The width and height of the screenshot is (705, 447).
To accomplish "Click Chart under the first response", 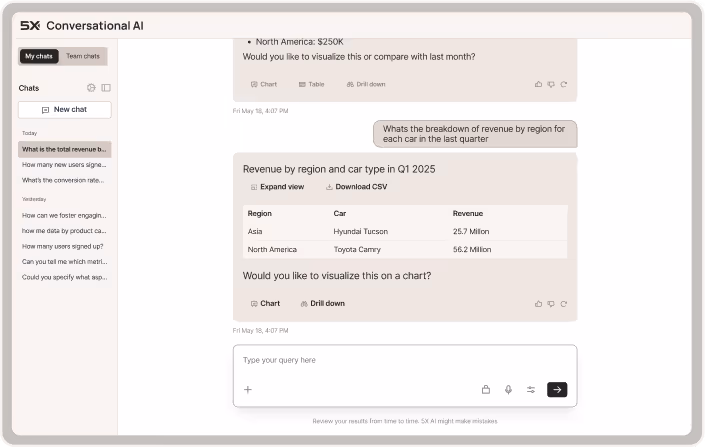I will [264, 84].
